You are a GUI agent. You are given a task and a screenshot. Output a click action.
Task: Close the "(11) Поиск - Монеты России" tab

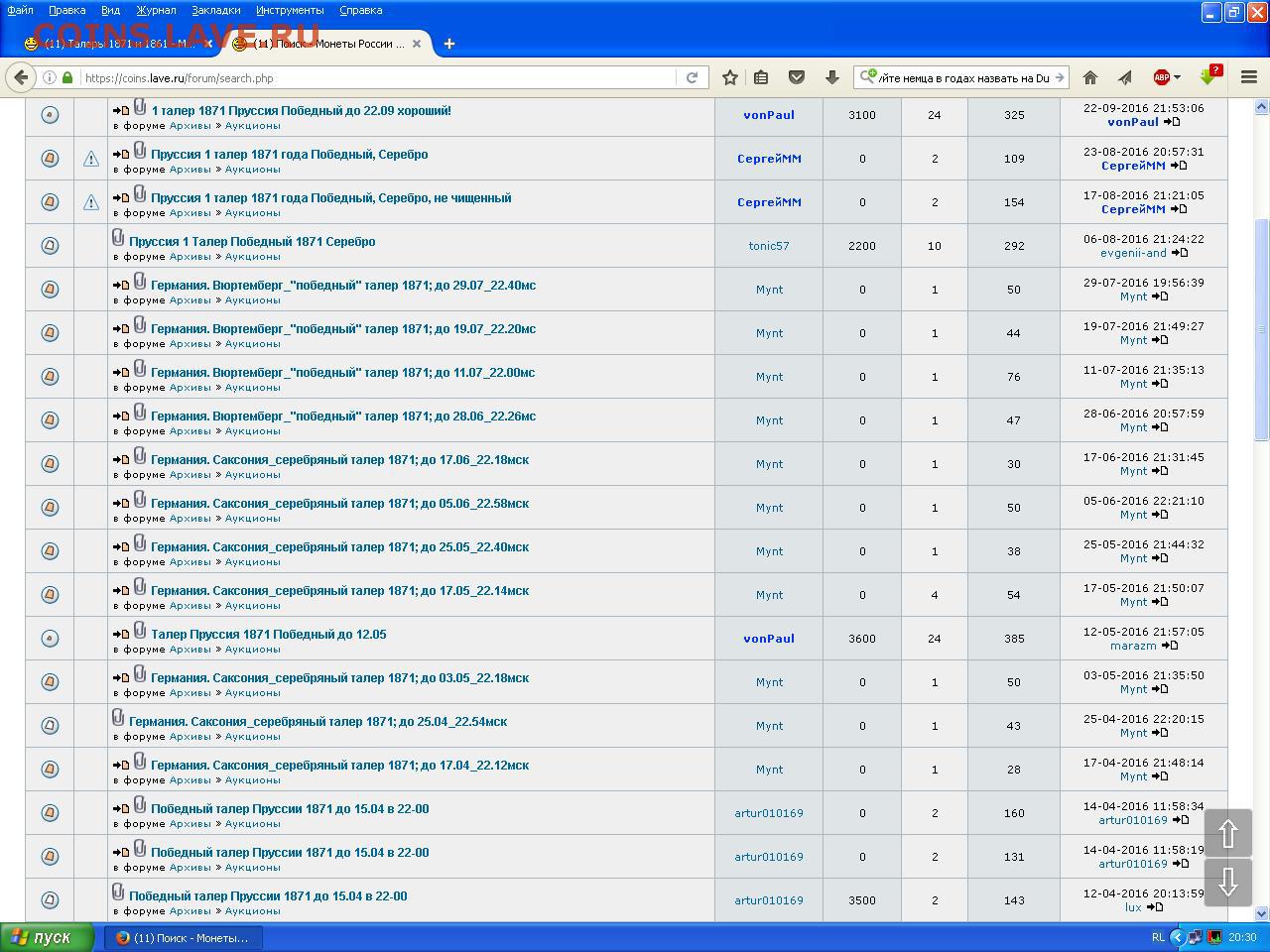417,44
